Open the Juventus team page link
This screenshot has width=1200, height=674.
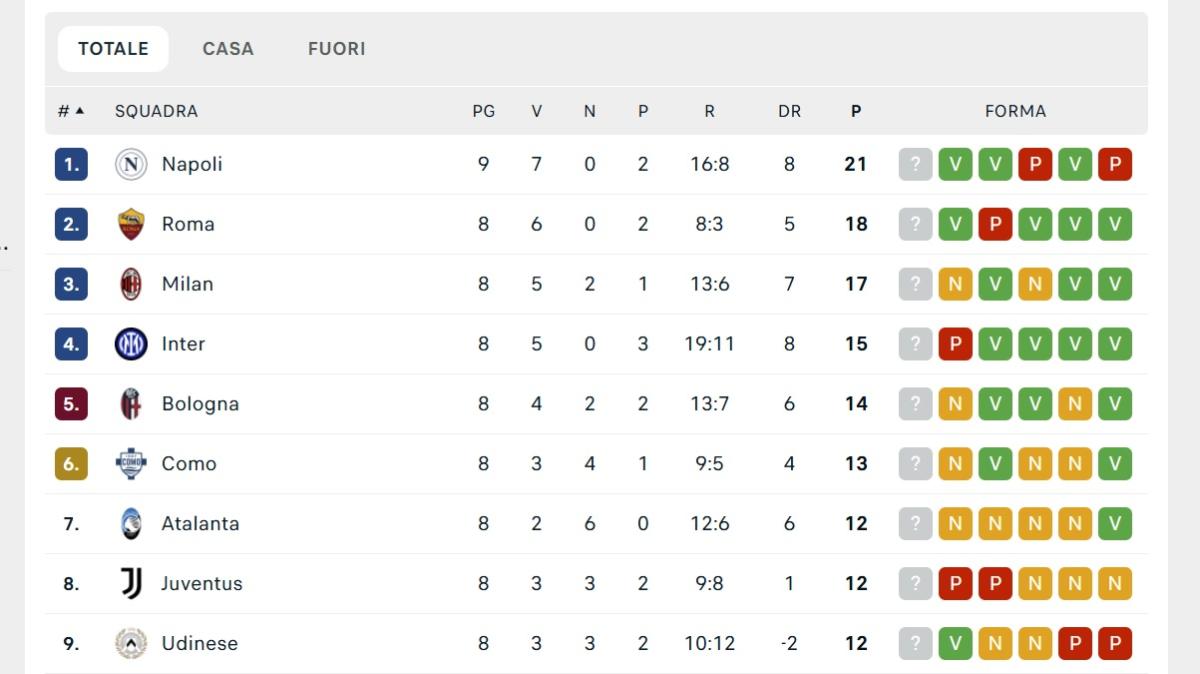point(201,583)
